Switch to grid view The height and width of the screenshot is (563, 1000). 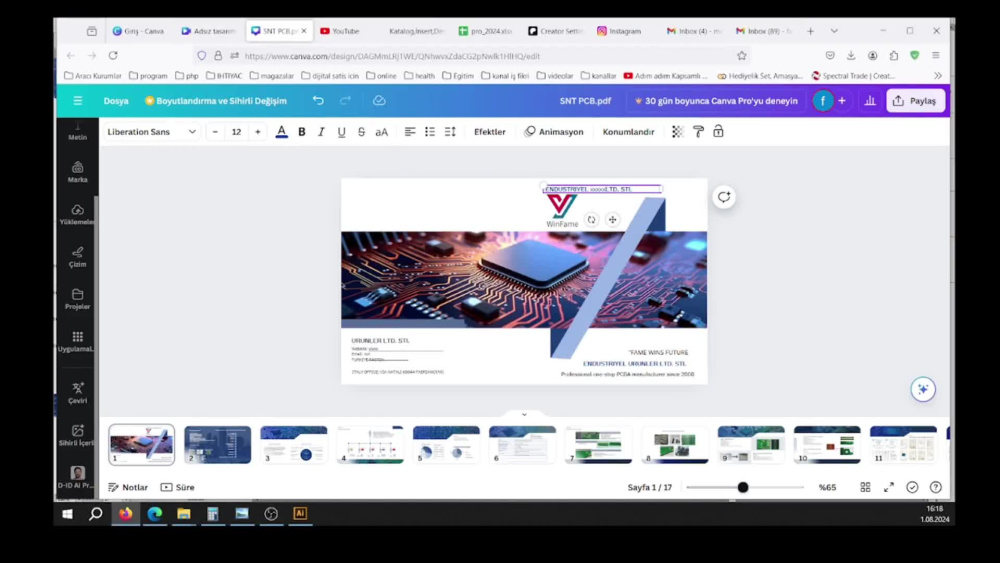(x=865, y=487)
